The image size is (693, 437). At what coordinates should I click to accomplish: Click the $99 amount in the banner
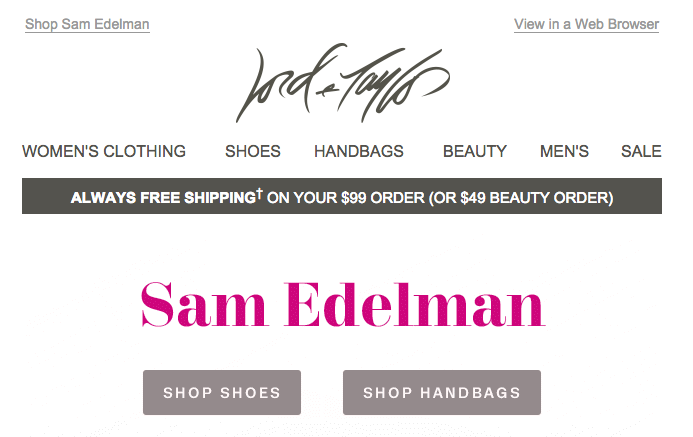coord(354,198)
